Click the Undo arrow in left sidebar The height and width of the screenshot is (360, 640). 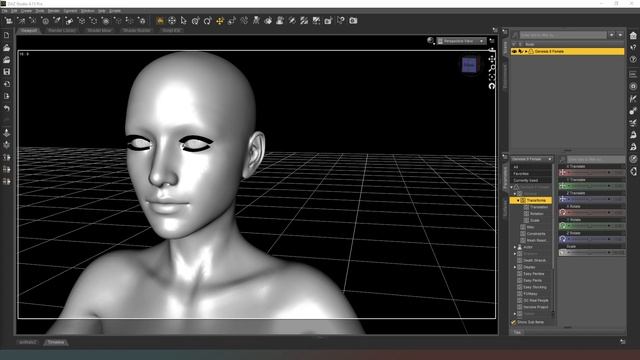[x=7, y=108]
